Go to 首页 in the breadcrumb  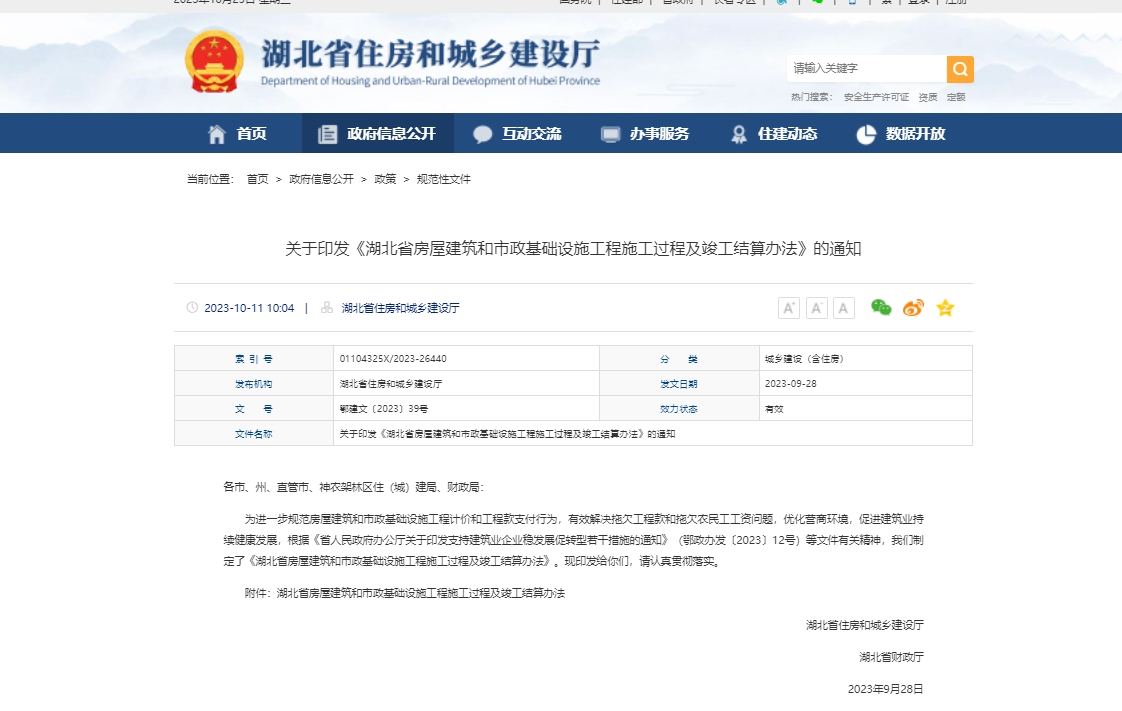click(x=258, y=180)
